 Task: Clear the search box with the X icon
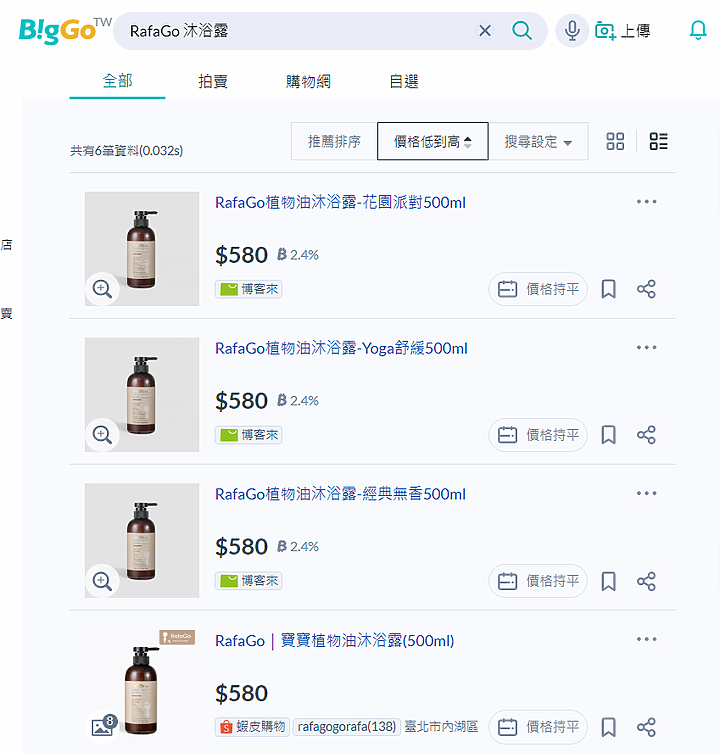[x=485, y=31]
